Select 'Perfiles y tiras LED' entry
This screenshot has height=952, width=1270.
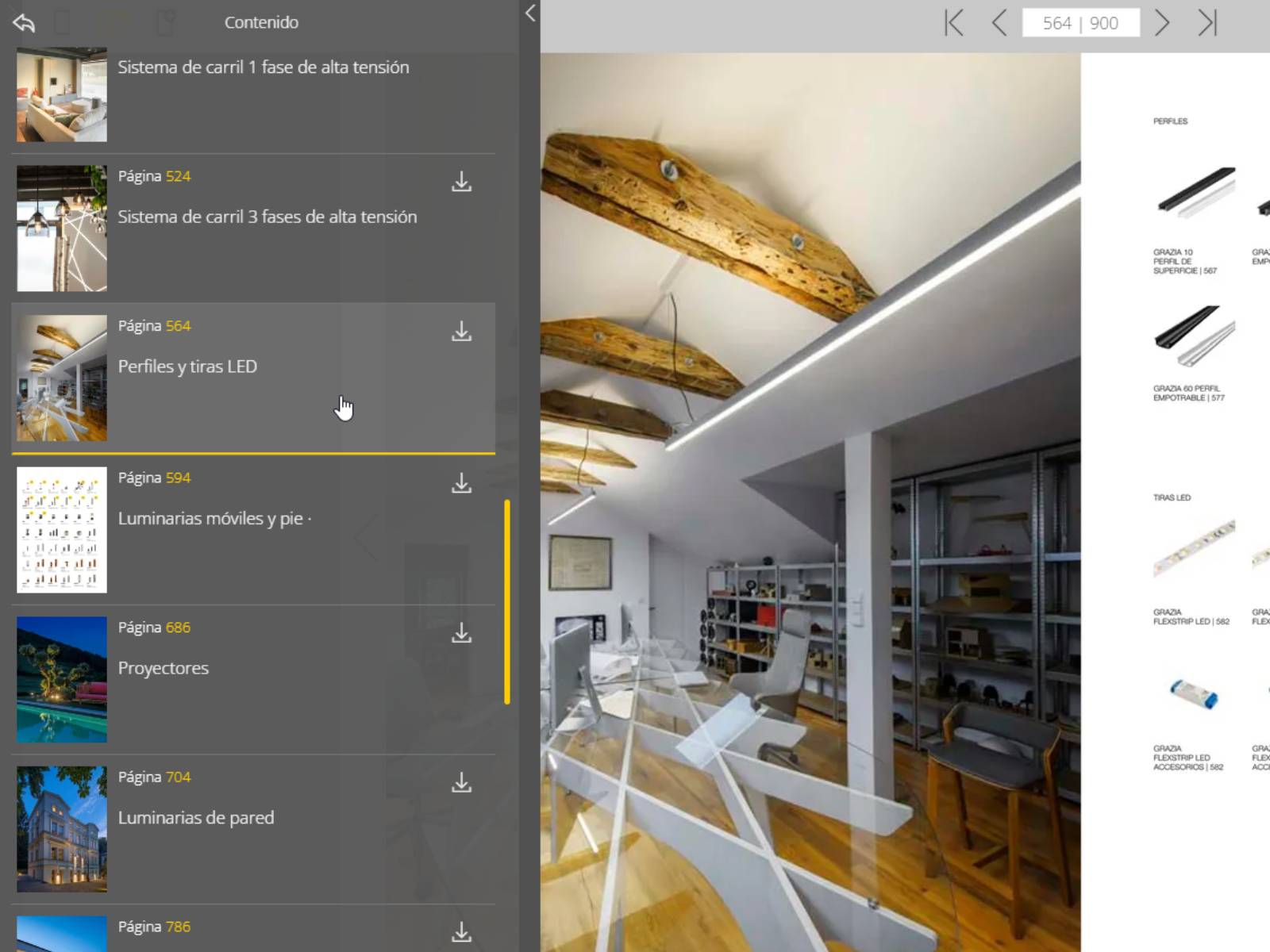tap(187, 367)
